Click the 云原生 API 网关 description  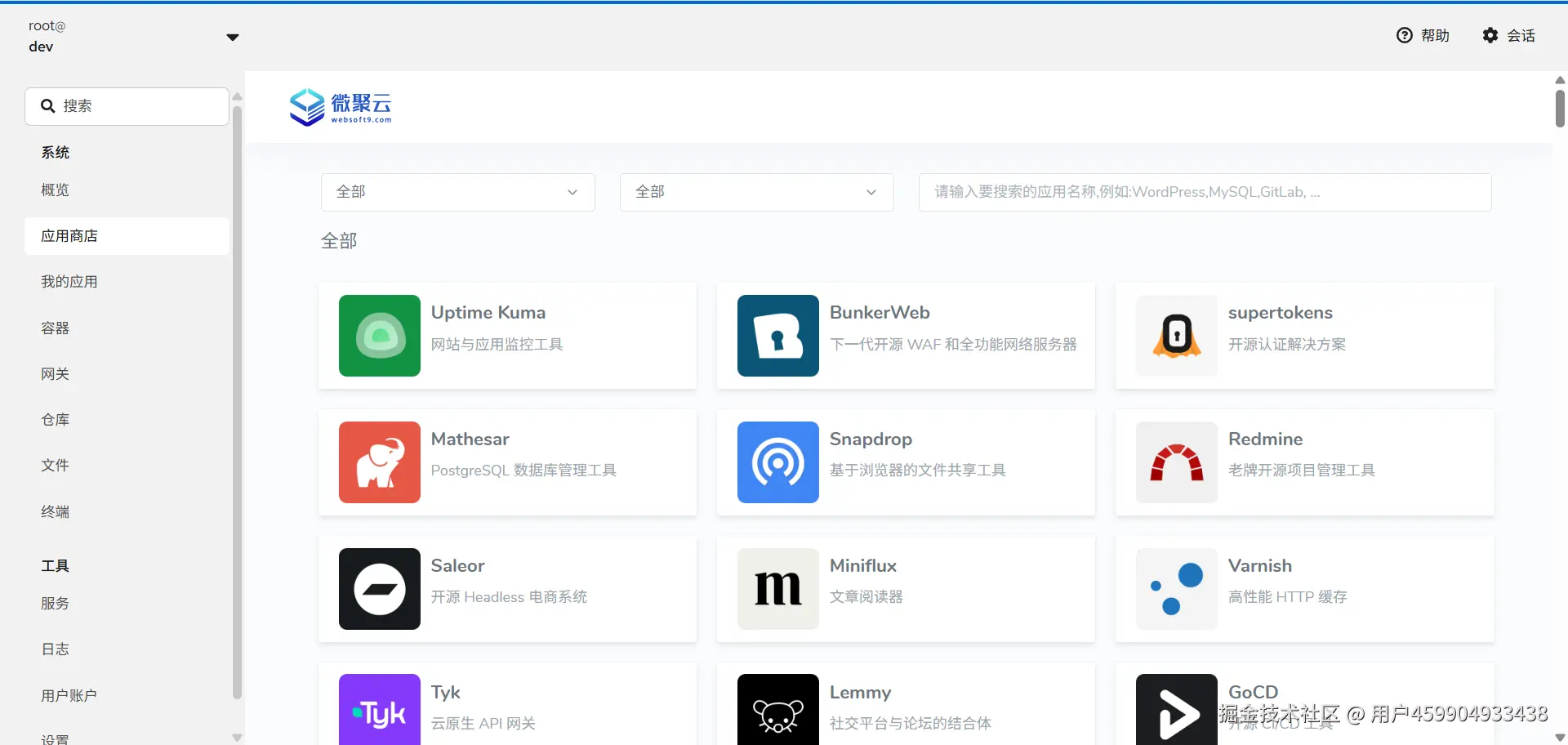pos(483,723)
